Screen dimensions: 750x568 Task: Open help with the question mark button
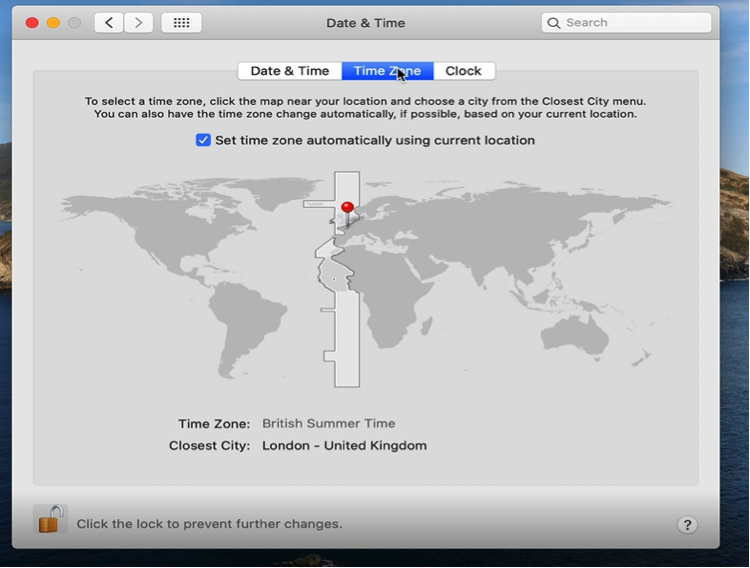coord(687,524)
